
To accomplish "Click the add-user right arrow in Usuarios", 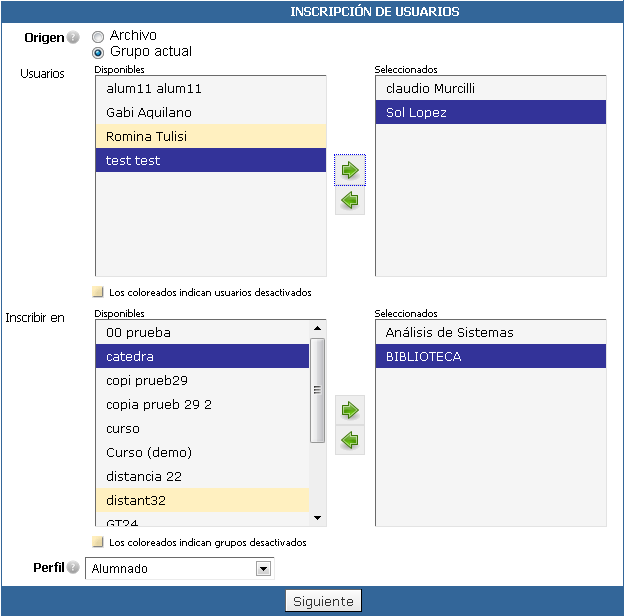I will (350, 170).
